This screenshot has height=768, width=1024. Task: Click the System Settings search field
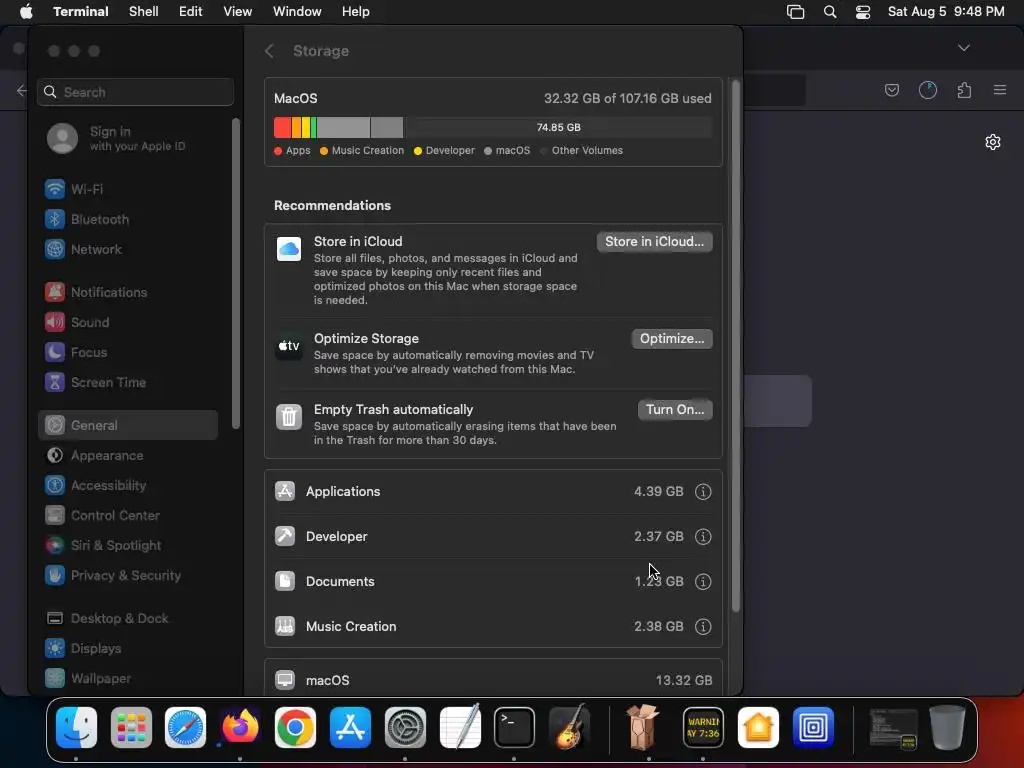[x=136, y=92]
